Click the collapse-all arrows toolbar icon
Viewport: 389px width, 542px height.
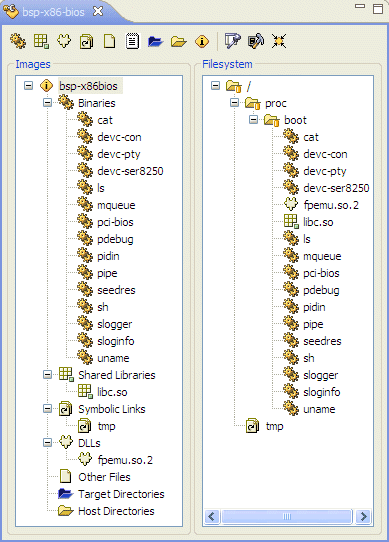279,41
